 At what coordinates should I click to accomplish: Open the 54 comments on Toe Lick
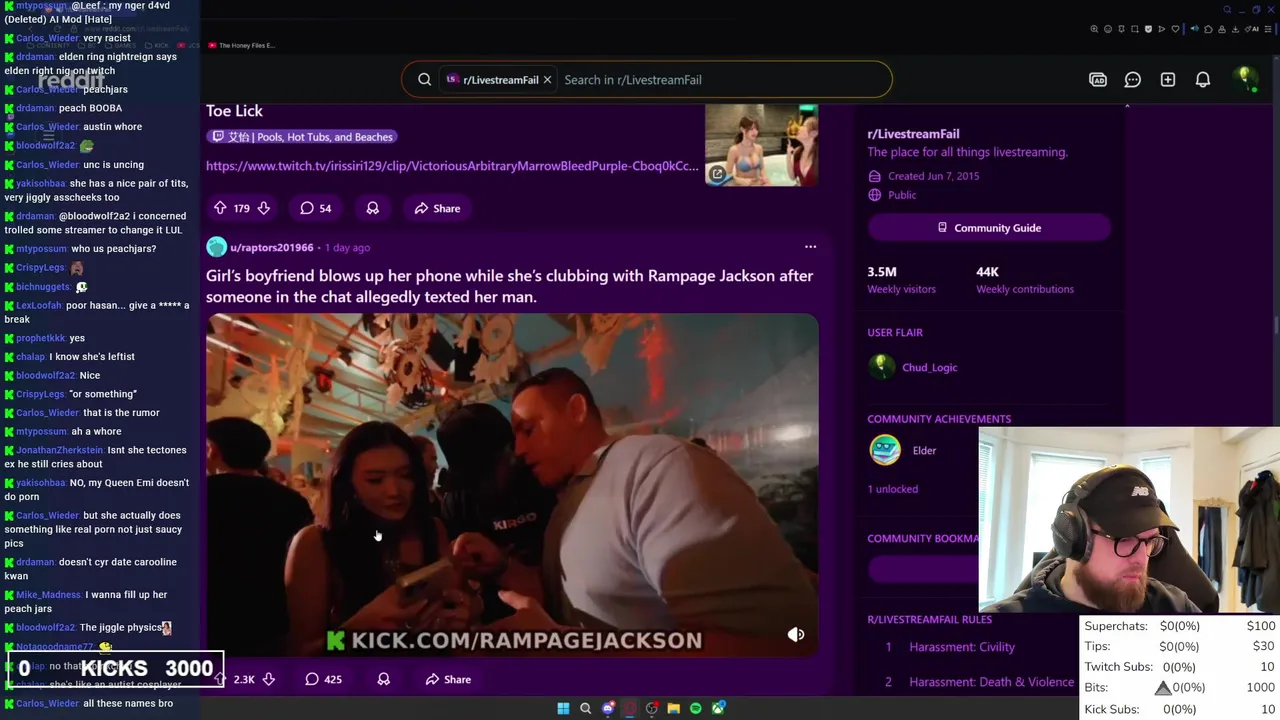tap(315, 208)
